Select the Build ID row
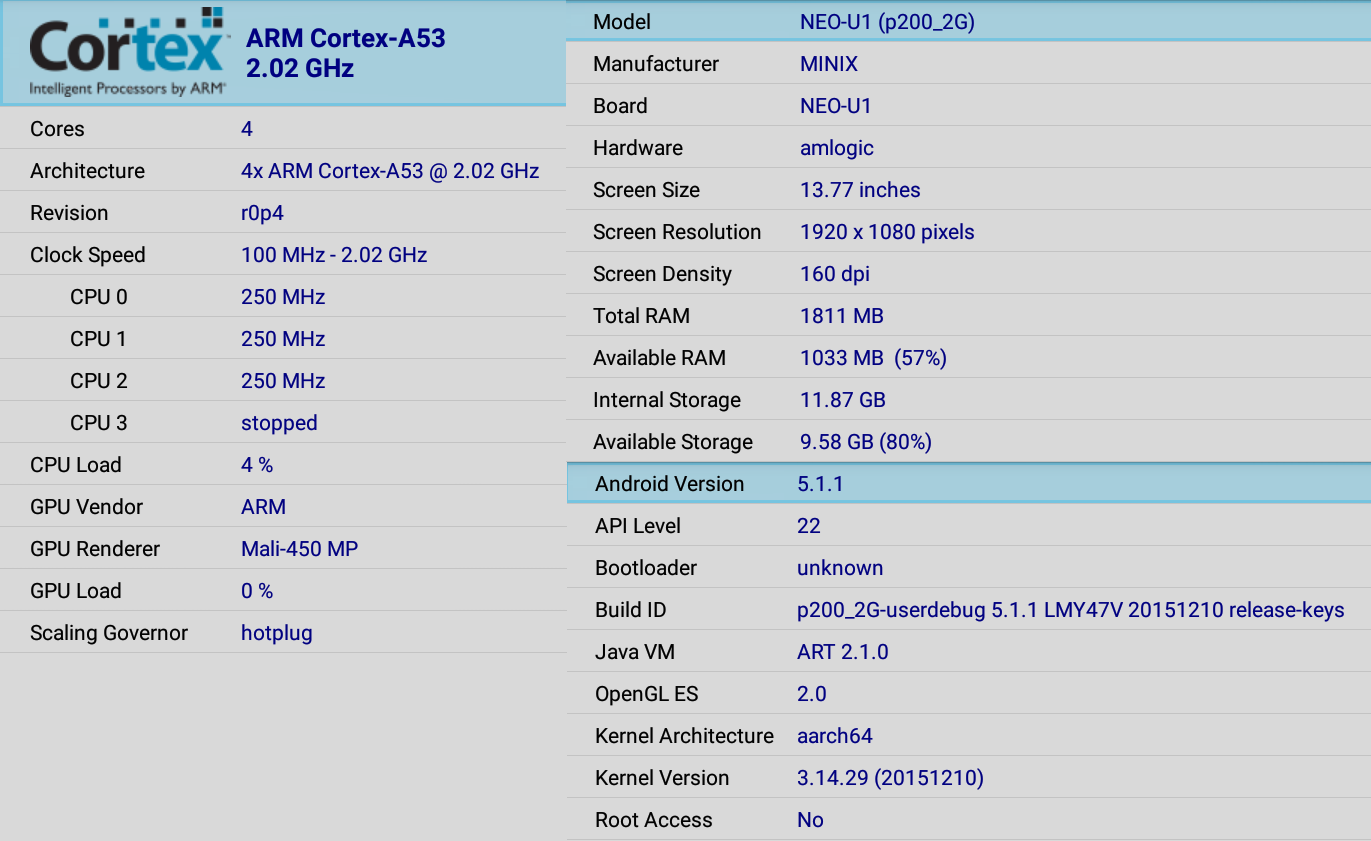Image resolution: width=1371 pixels, height=841 pixels. 968,609
